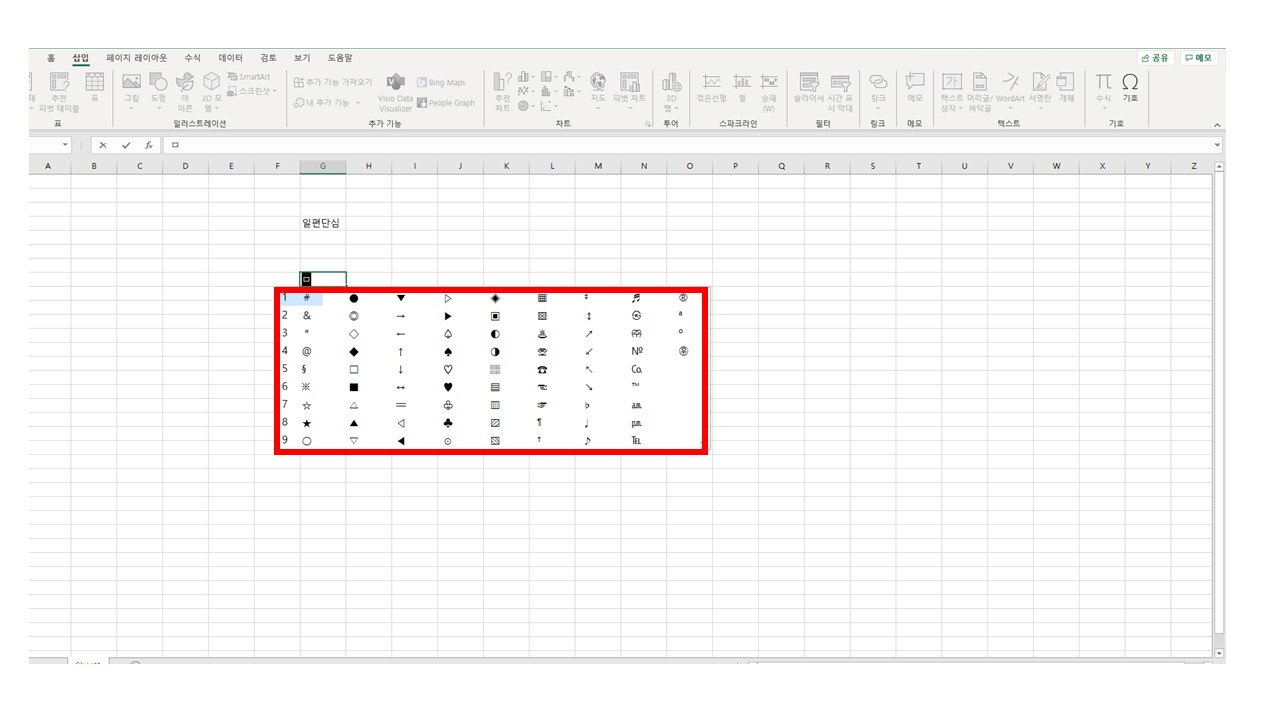Click the 공유 share button

pos(1155,58)
